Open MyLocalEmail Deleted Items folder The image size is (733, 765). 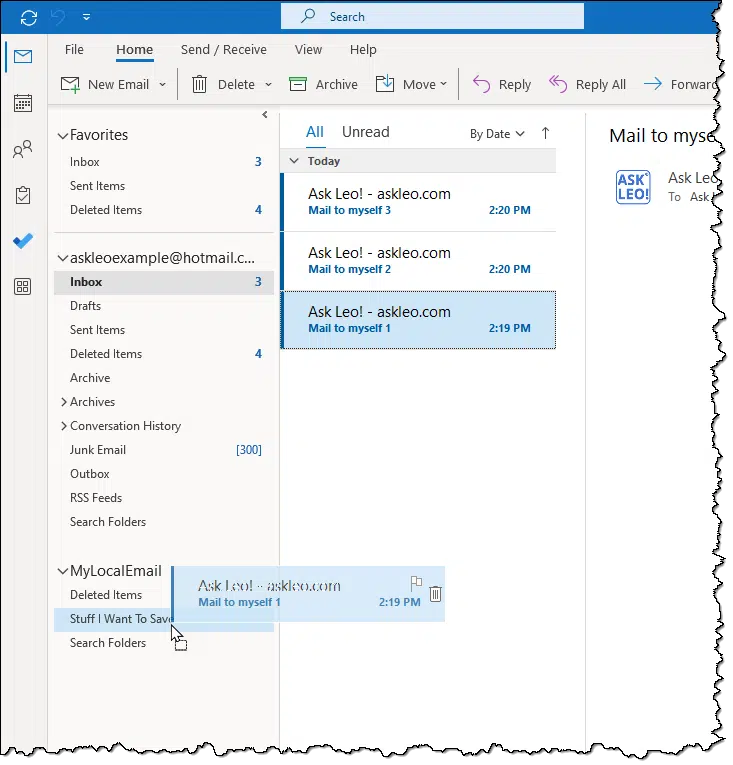(106, 595)
